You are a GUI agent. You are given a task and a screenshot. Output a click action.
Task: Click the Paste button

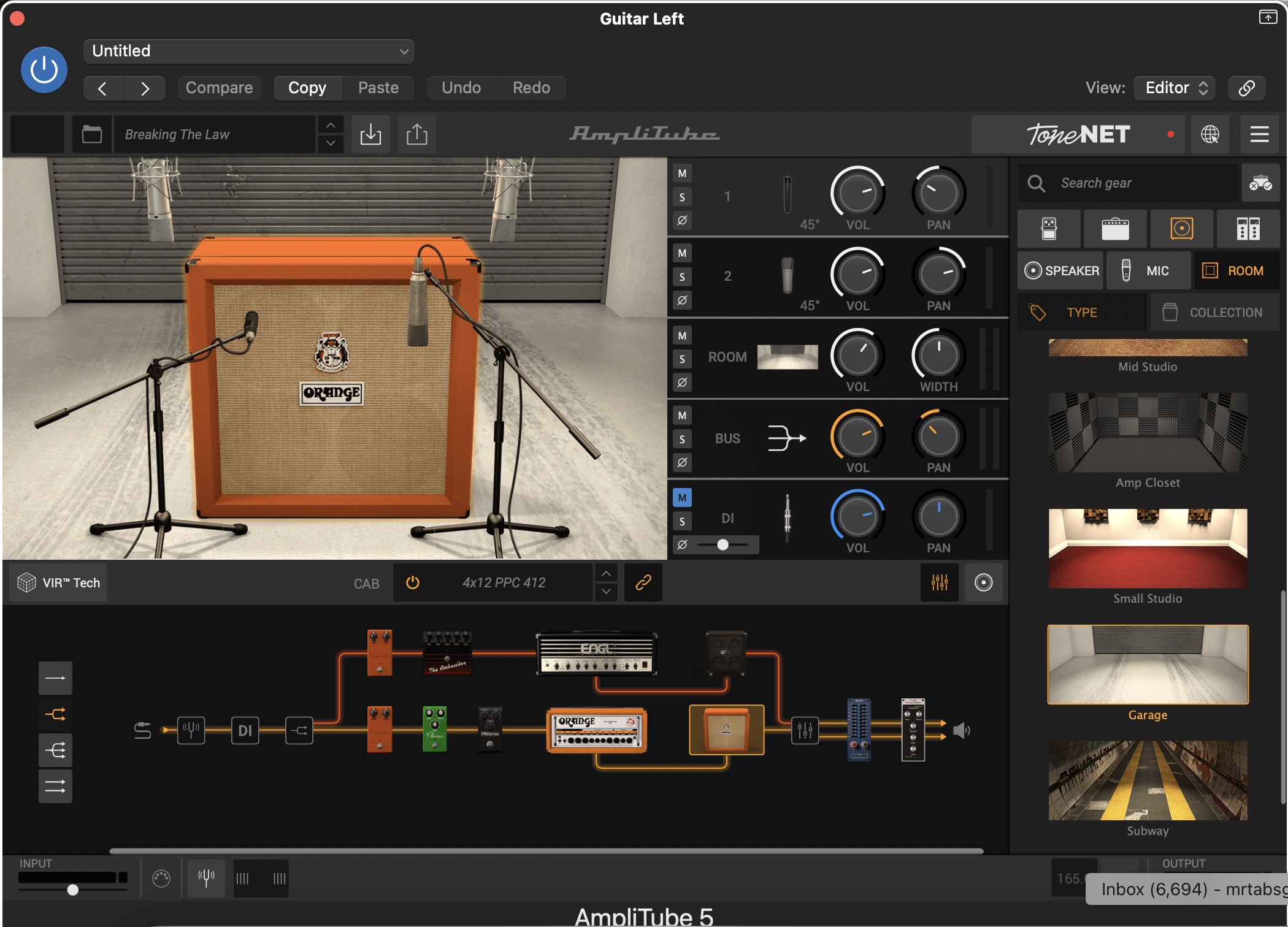tap(378, 88)
